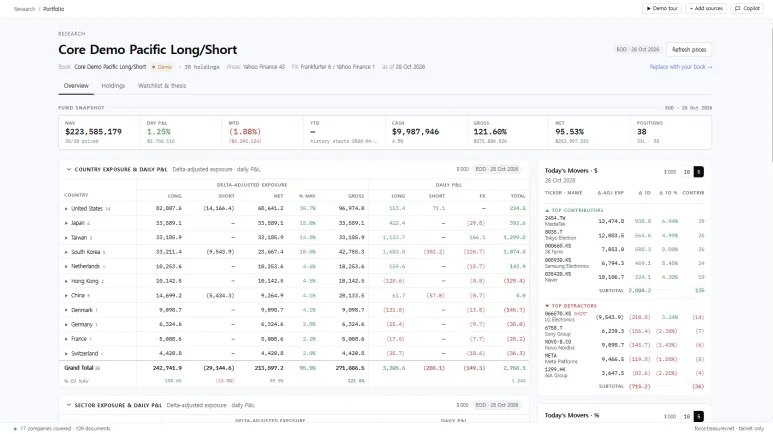Collapse the Country Exposure & Daily P&L section

[69, 169]
